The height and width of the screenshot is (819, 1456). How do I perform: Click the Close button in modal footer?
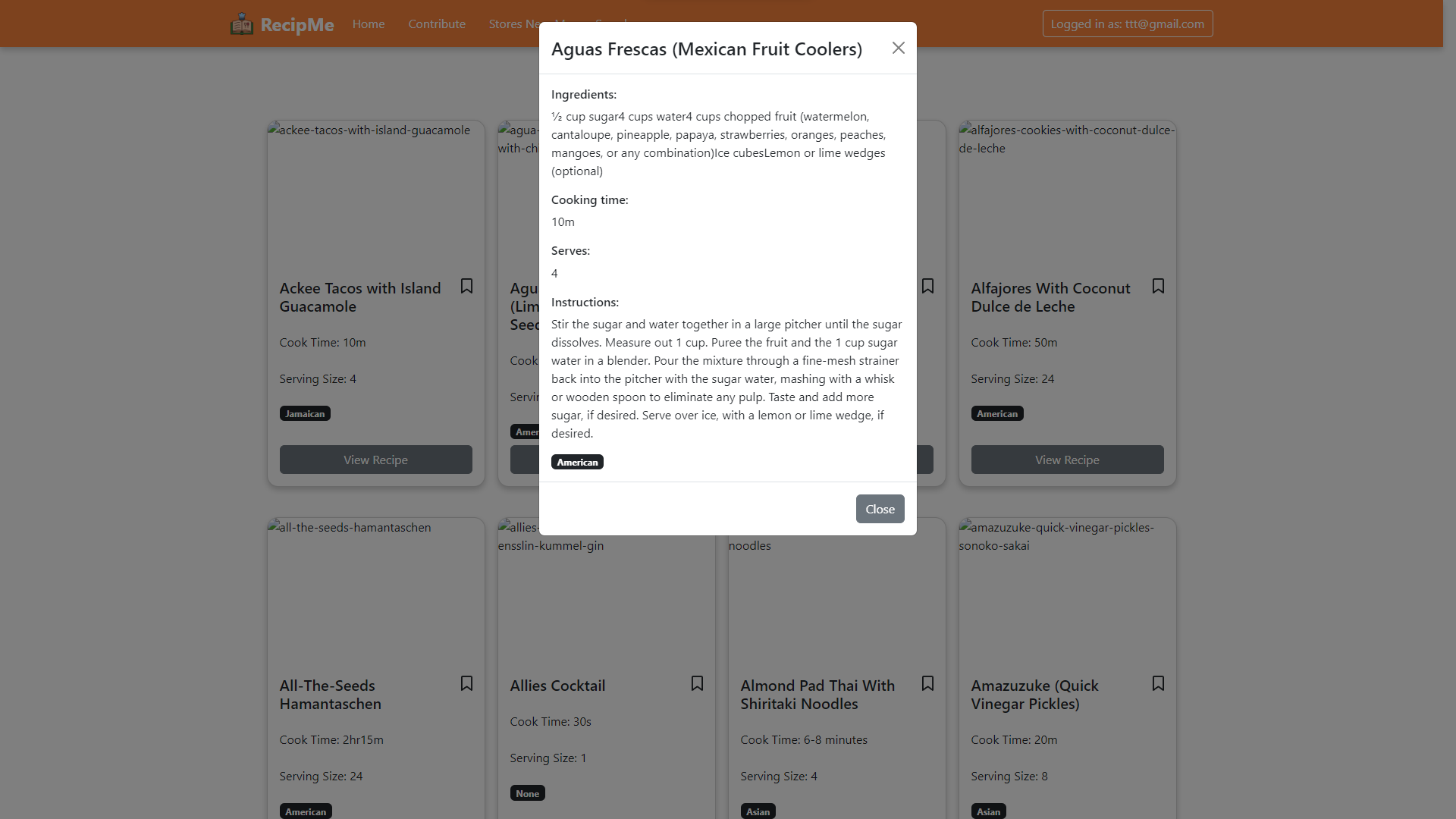(x=880, y=509)
